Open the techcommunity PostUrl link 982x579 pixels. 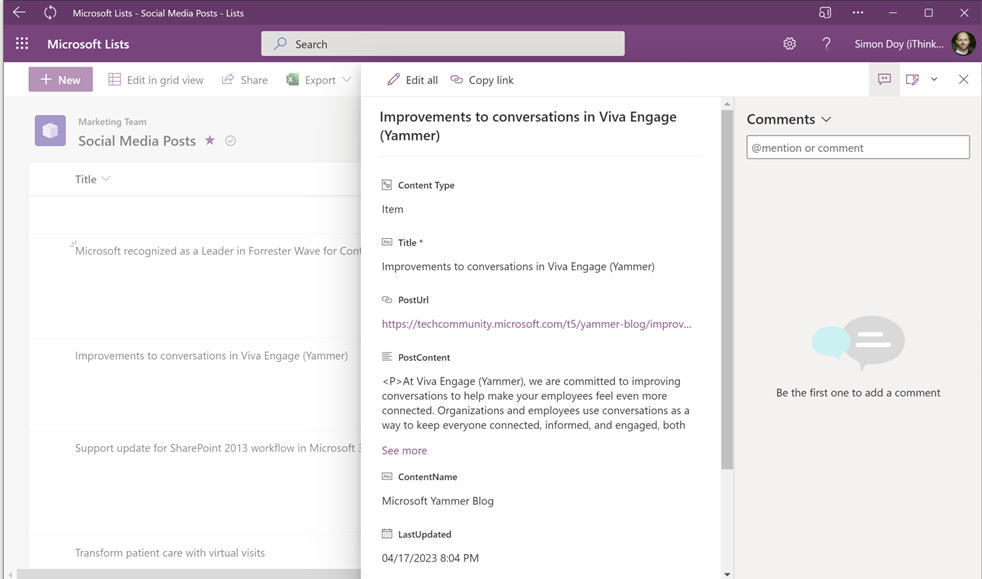(536, 324)
